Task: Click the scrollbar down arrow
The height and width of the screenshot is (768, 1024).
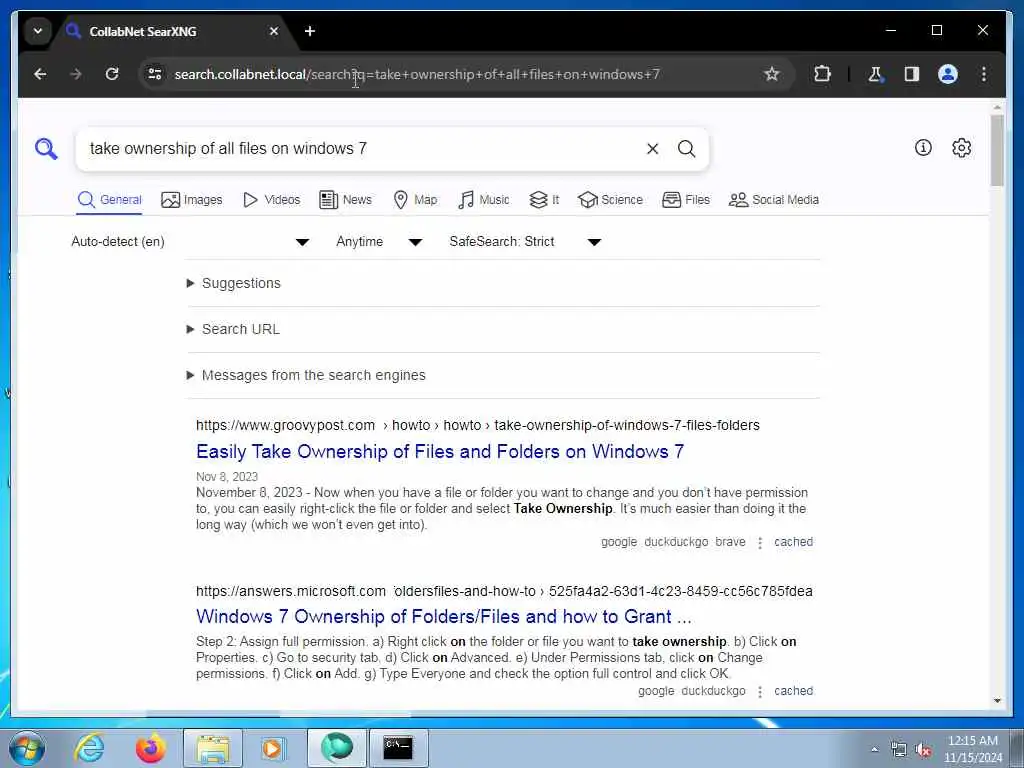Action: pos(997,701)
